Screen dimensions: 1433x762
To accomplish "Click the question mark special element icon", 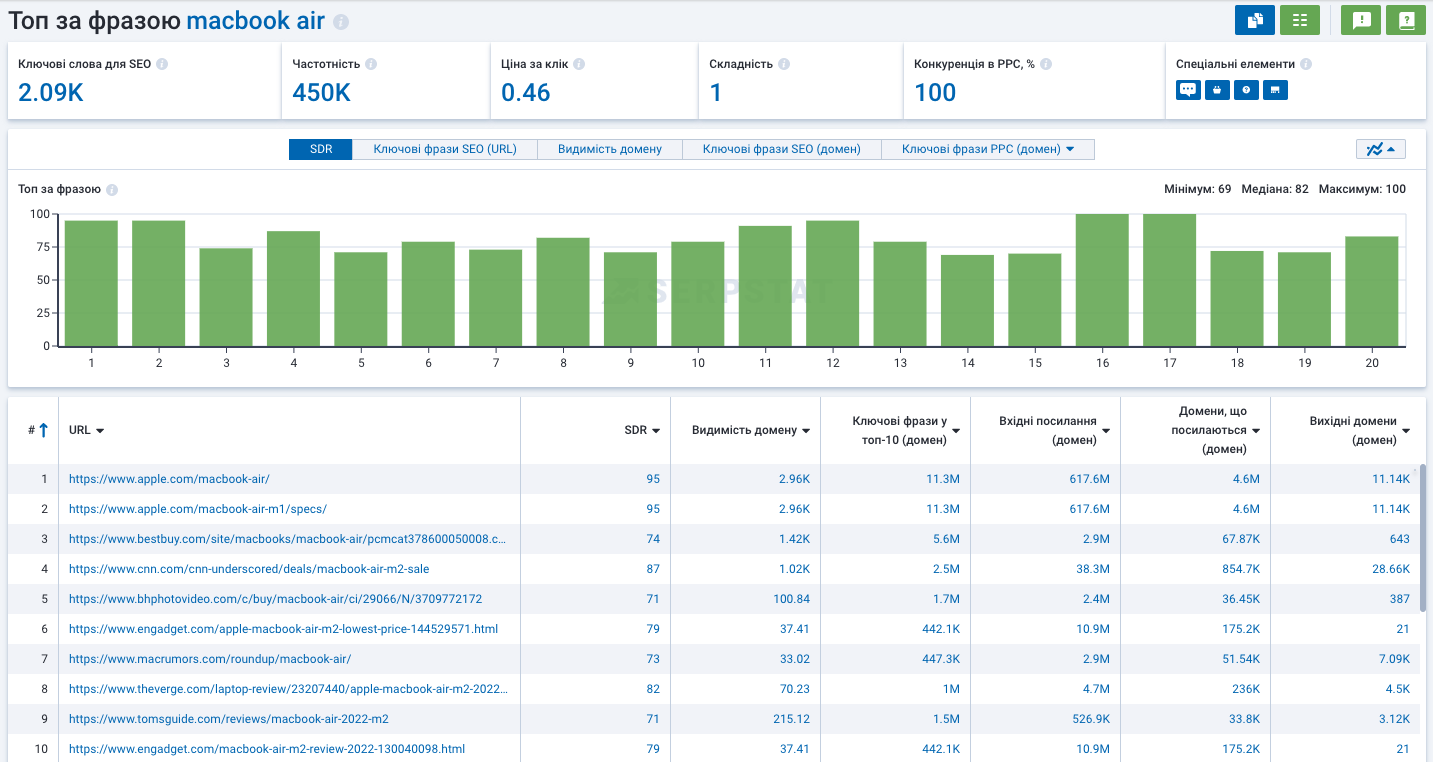I will click(x=1246, y=90).
